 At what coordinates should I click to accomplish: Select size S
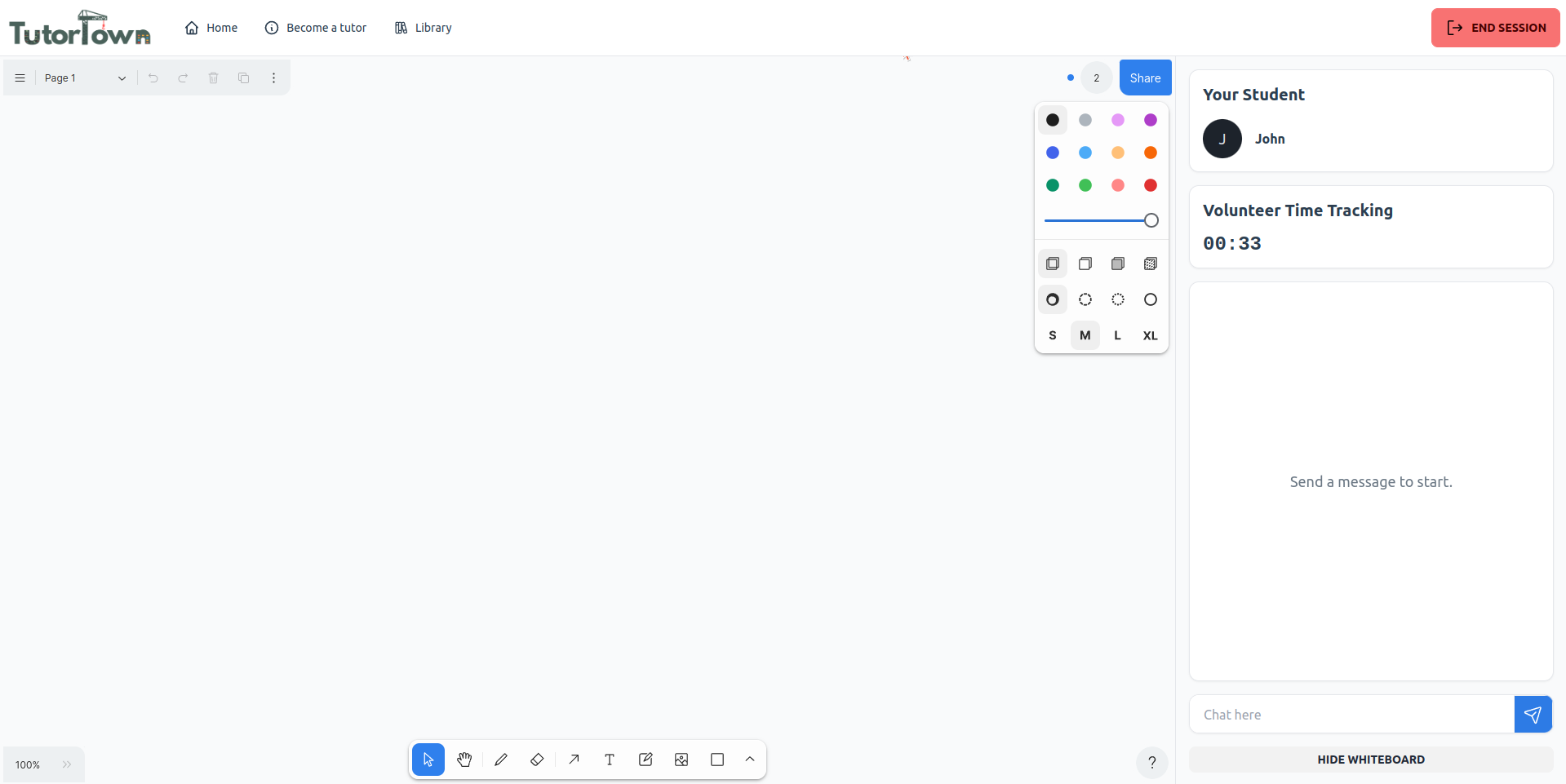(1053, 335)
